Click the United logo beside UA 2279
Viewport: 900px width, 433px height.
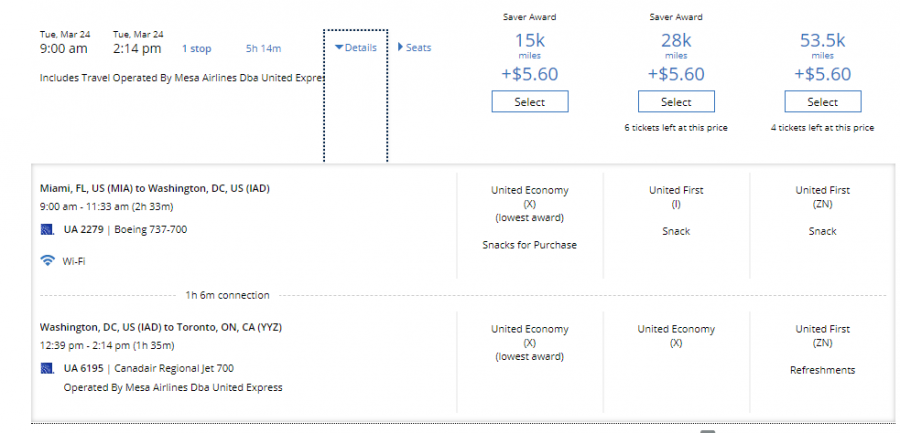46,230
